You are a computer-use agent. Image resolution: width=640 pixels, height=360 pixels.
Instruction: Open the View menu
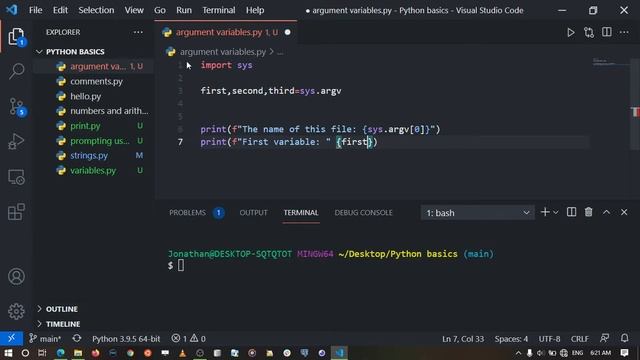tap(134, 10)
